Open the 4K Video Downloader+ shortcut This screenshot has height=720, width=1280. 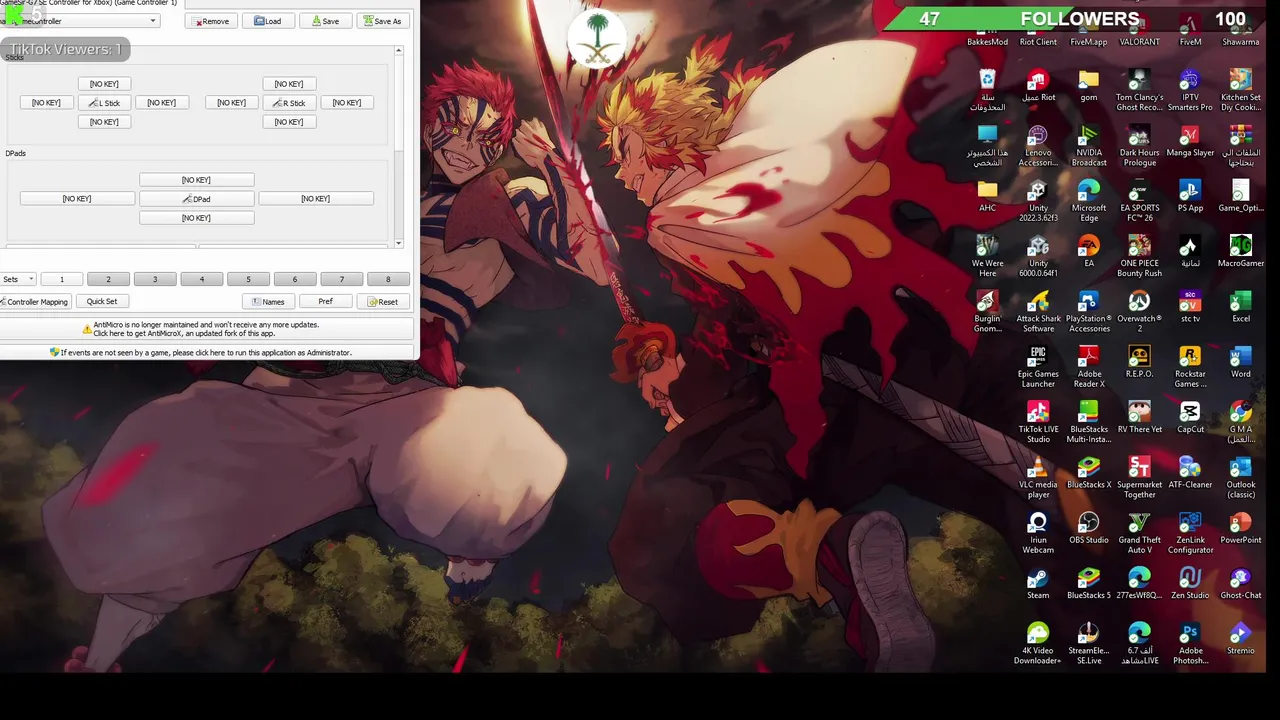[1038, 644]
